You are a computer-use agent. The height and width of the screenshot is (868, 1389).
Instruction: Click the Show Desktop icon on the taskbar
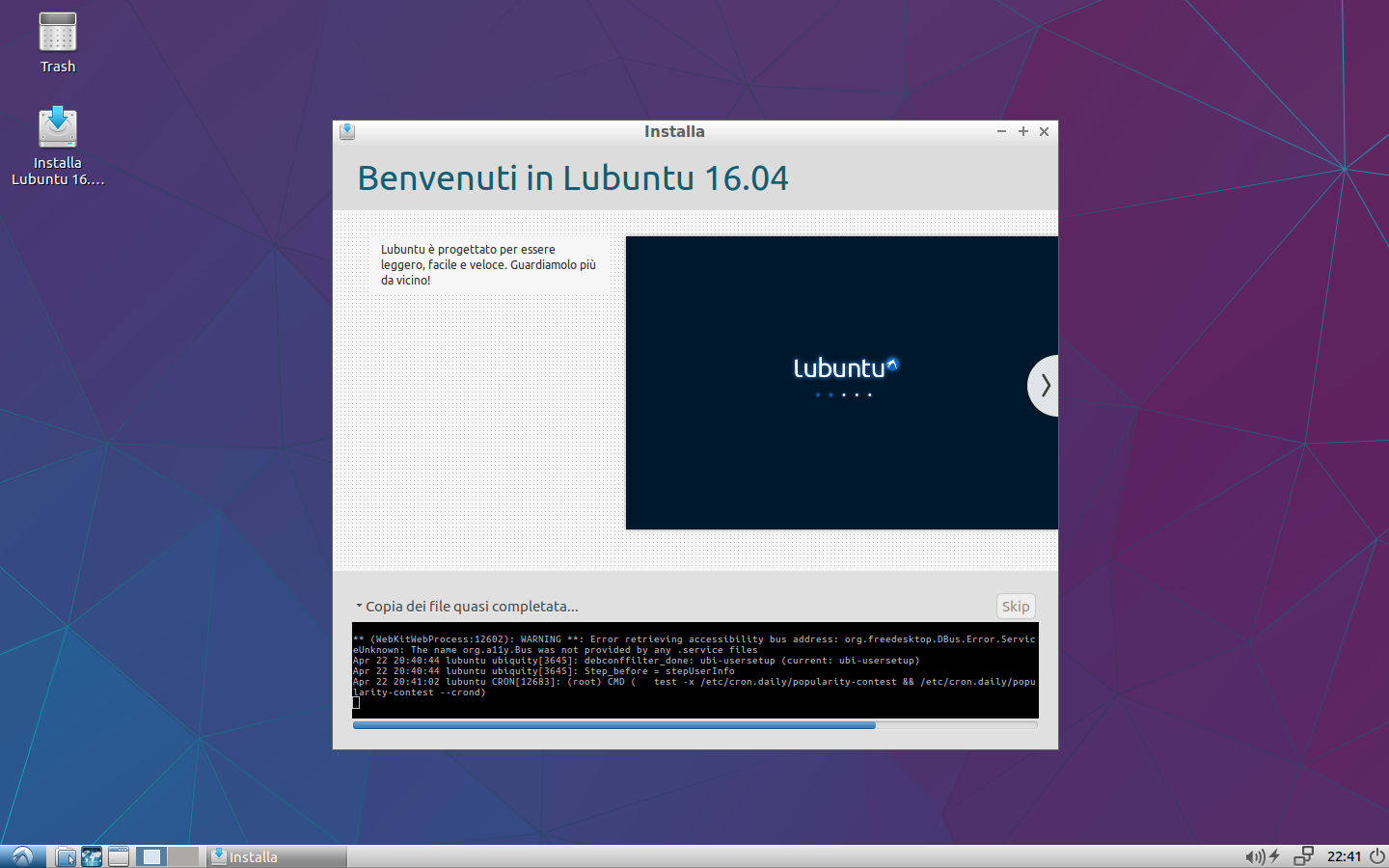click(x=117, y=856)
